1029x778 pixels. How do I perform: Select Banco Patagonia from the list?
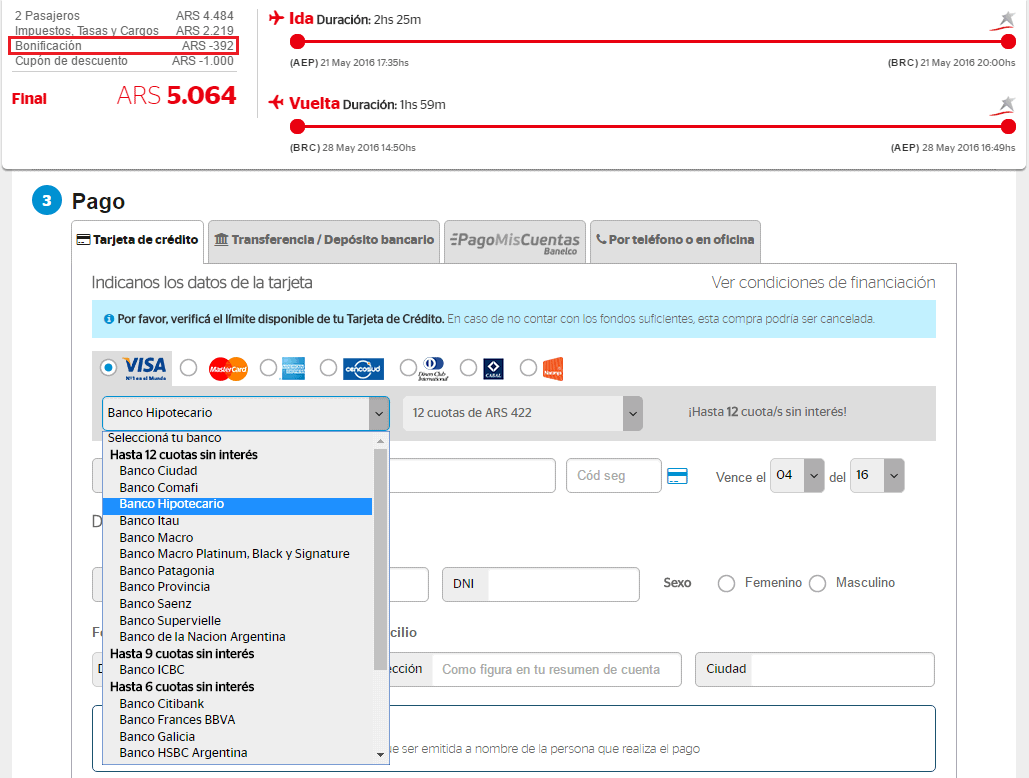pos(238,571)
